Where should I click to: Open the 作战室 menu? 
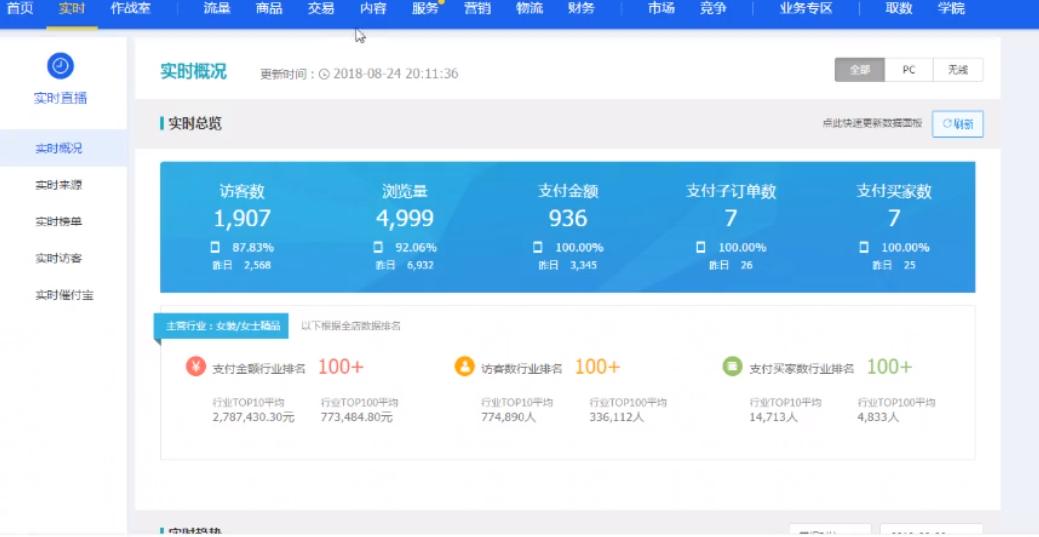coord(131,9)
